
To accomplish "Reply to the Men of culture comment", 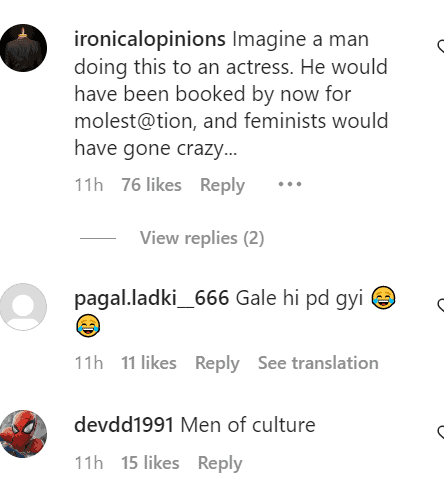I will coord(220,463).
